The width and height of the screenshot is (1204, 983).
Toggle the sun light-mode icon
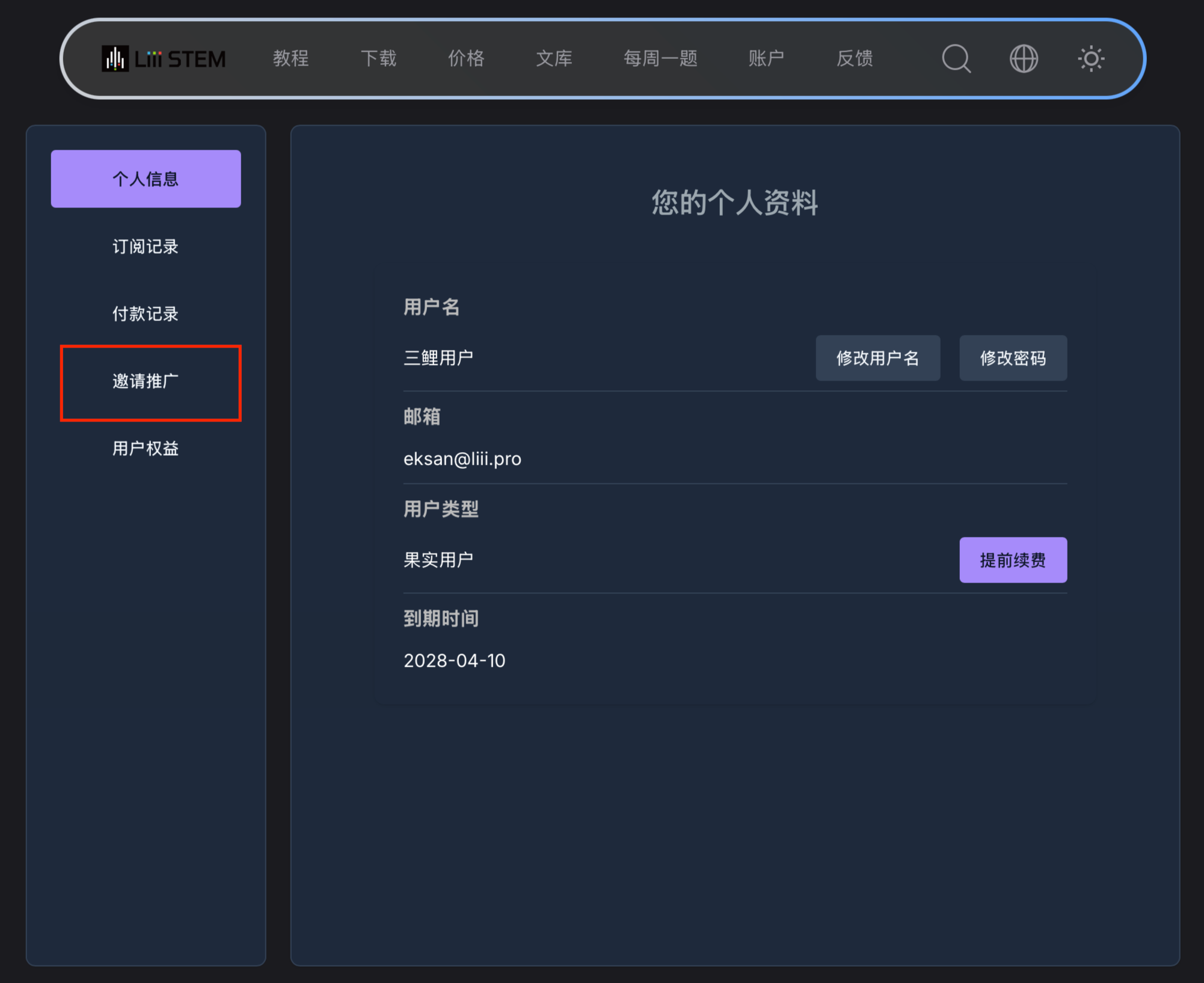(x=1091, y=59)
